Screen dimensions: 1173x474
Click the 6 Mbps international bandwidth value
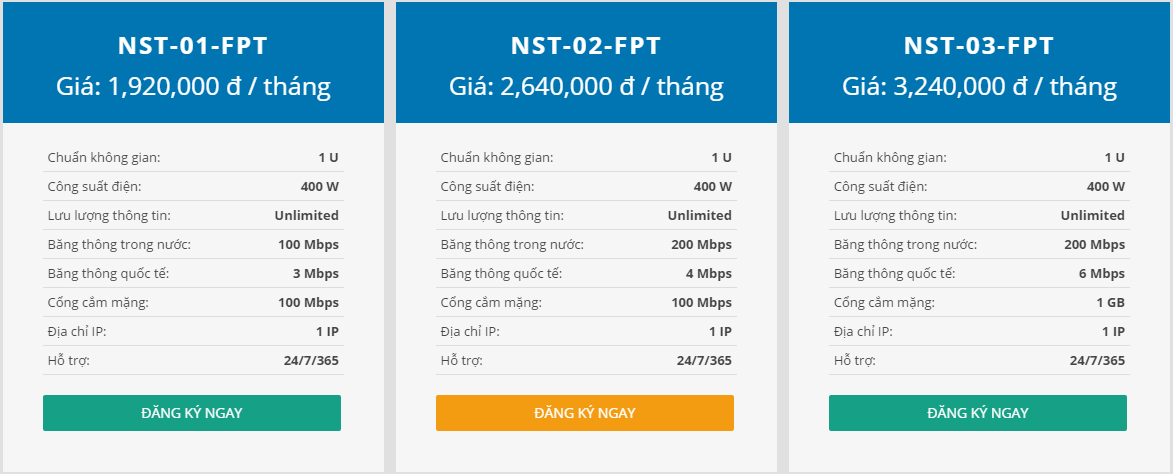[1102, 274]
